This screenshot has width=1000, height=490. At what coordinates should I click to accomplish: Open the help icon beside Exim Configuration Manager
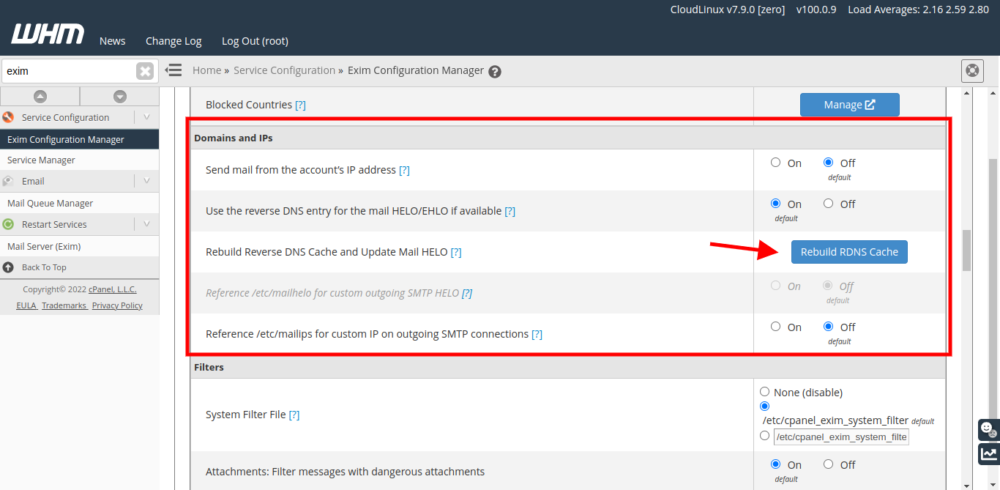495,71
